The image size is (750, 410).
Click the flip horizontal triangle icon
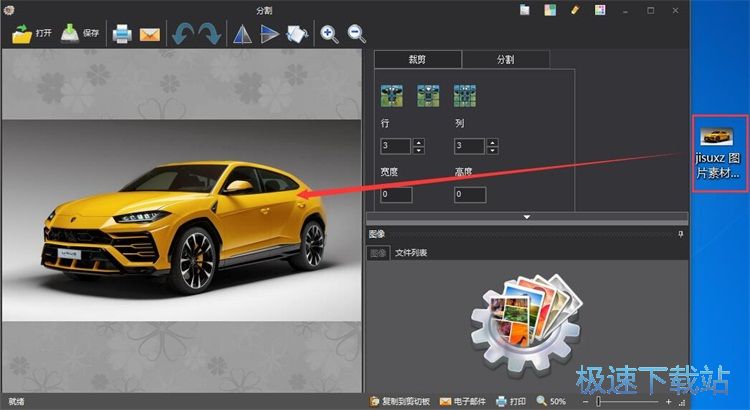point(242,34)
